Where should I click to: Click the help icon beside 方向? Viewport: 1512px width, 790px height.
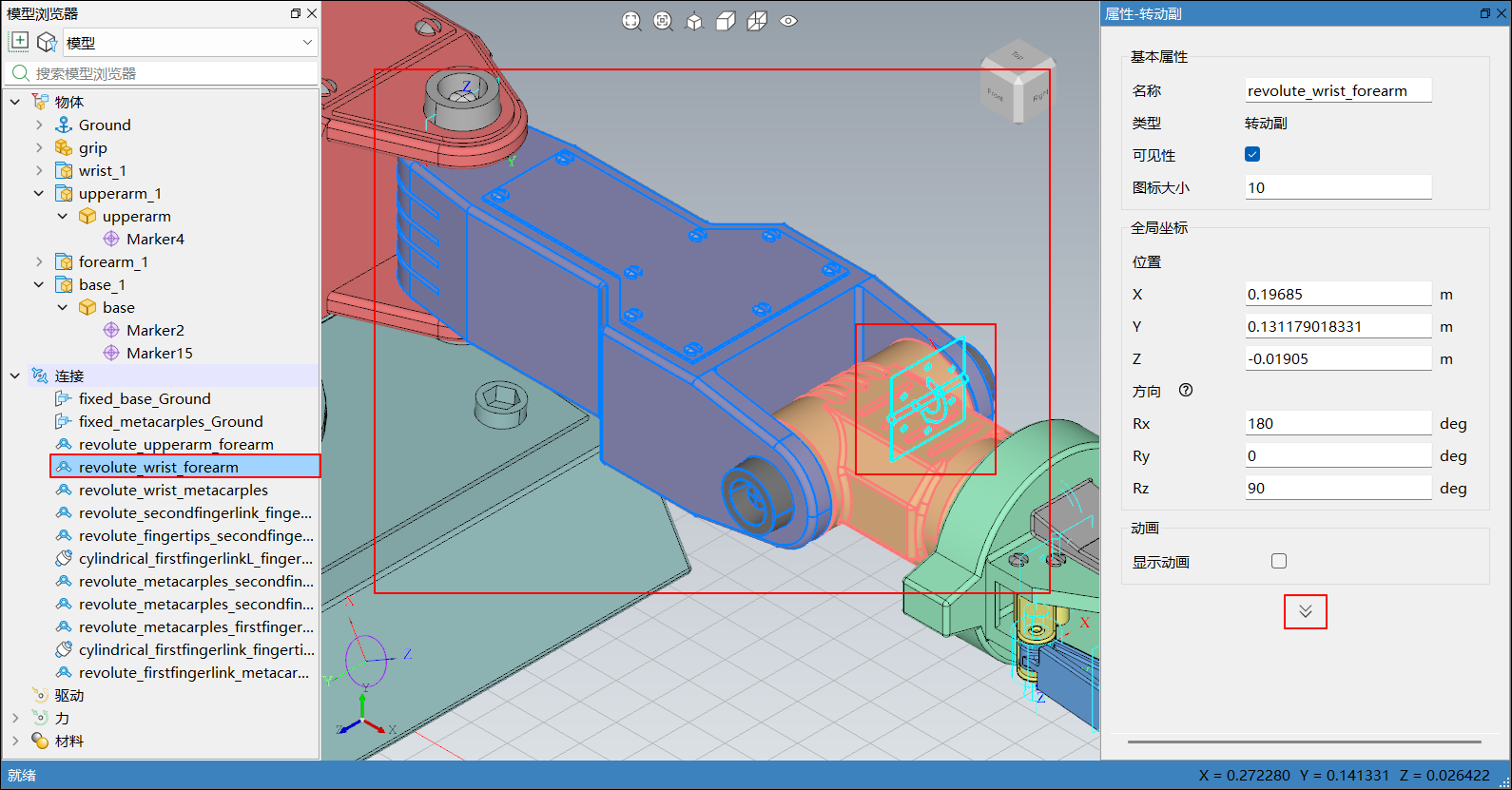[1186, 391]
